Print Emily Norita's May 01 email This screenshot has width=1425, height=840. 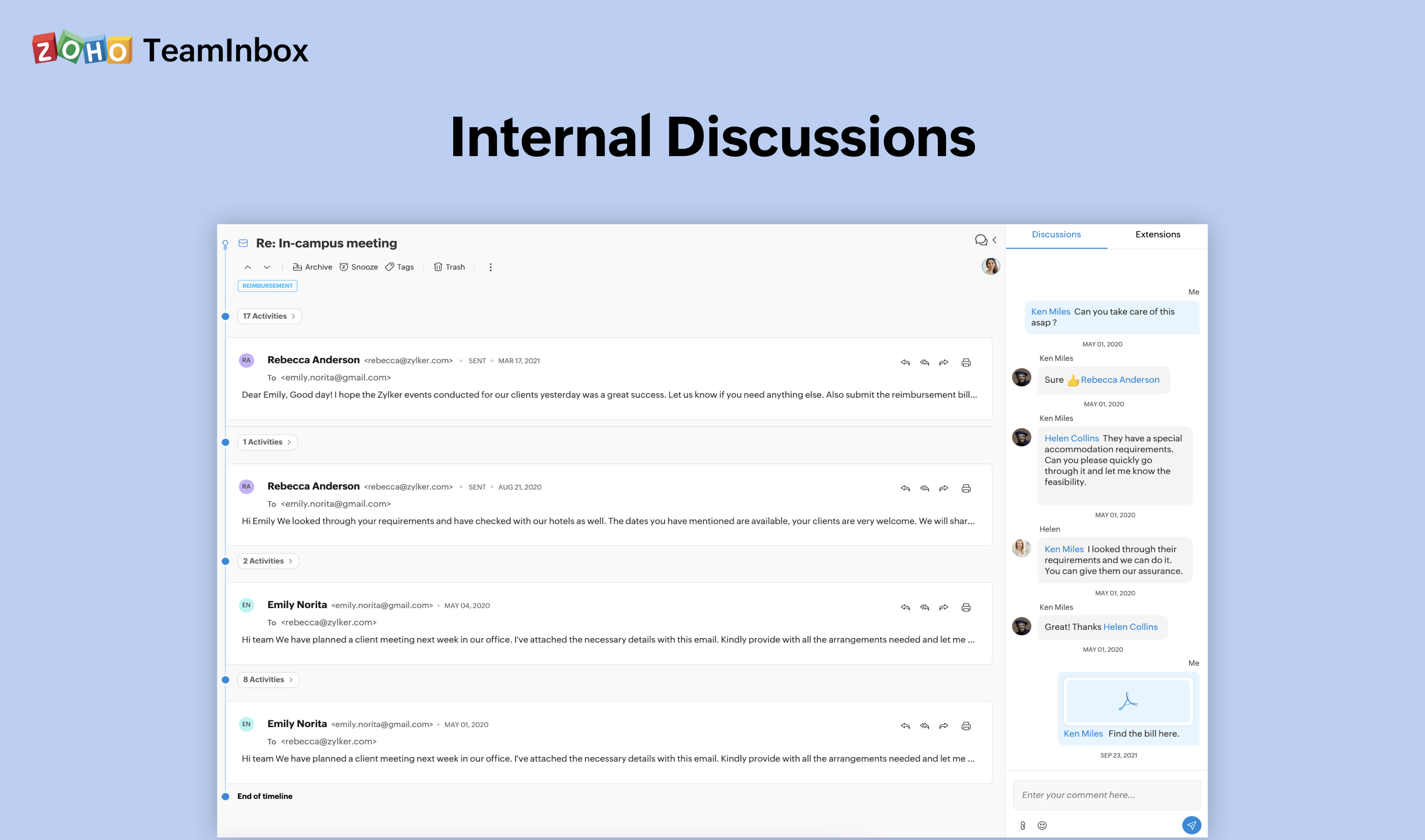pos(965,725)
